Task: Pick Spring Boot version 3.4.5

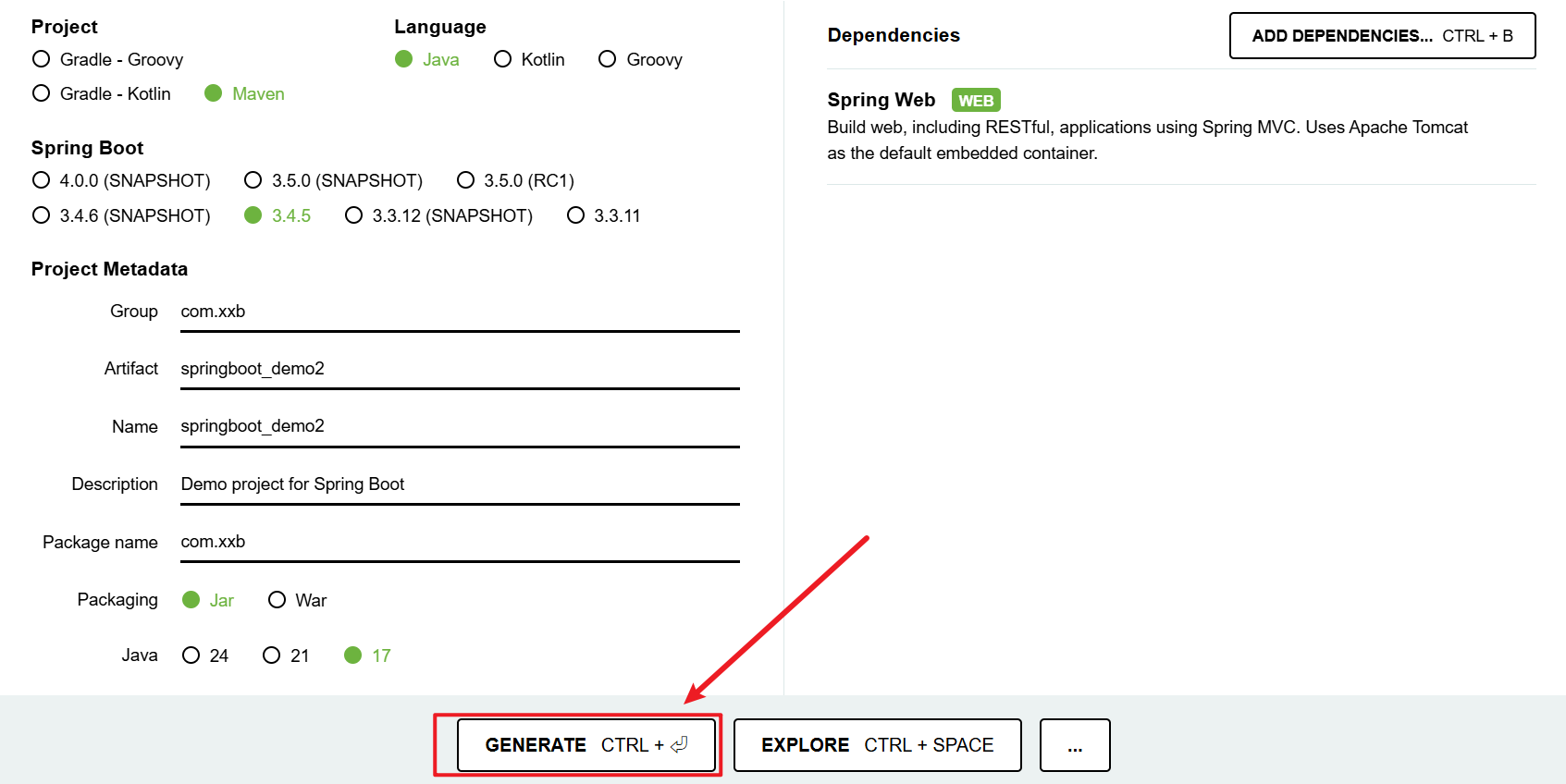Action: [x=277, y=215]
